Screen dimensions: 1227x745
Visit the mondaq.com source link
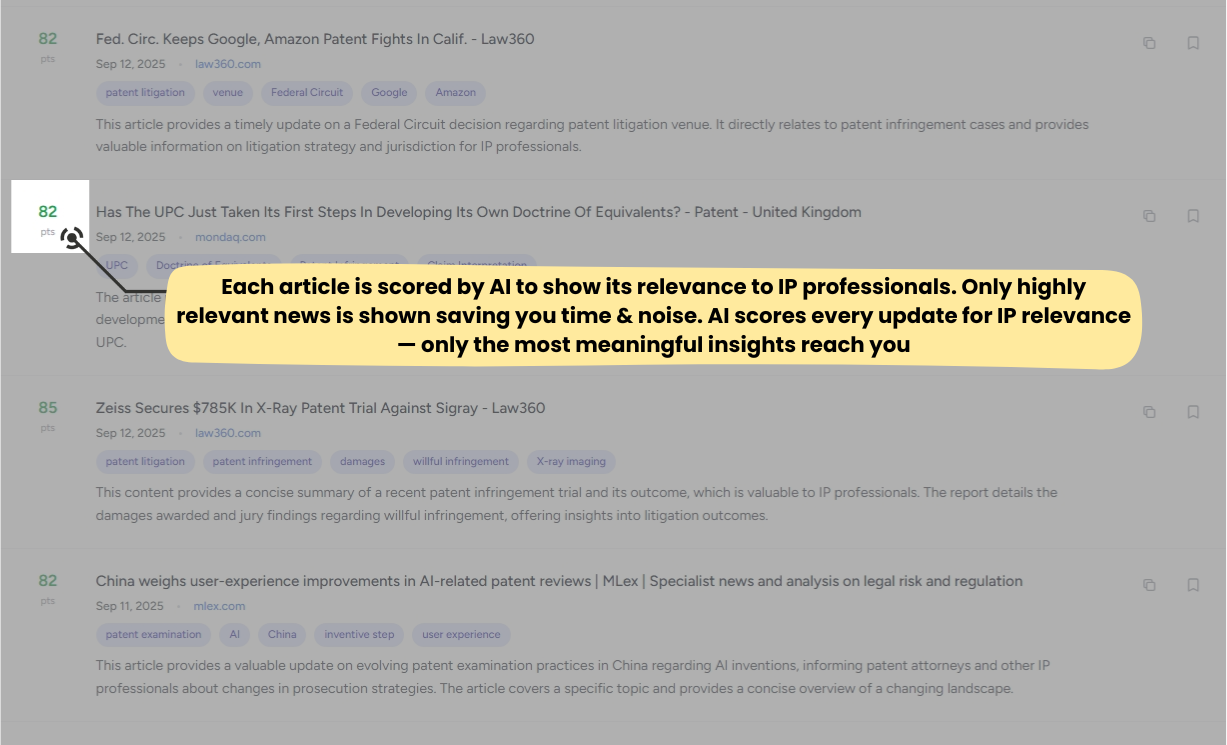click(x=230, y=237)
